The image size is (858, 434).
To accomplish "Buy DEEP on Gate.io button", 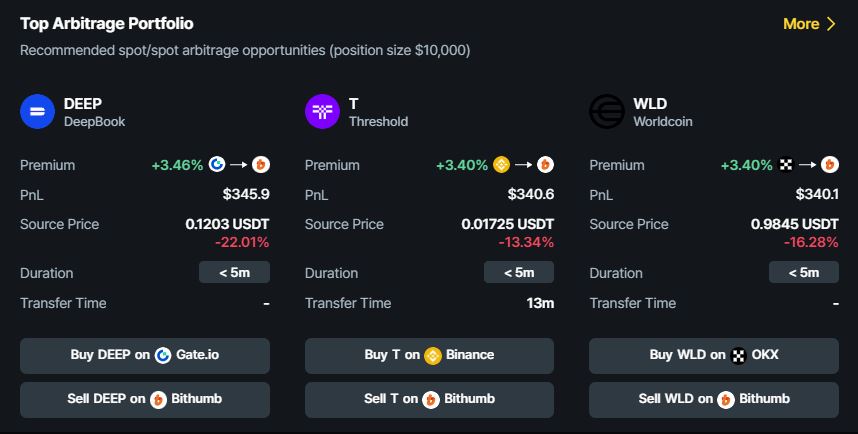I will 145,356.
